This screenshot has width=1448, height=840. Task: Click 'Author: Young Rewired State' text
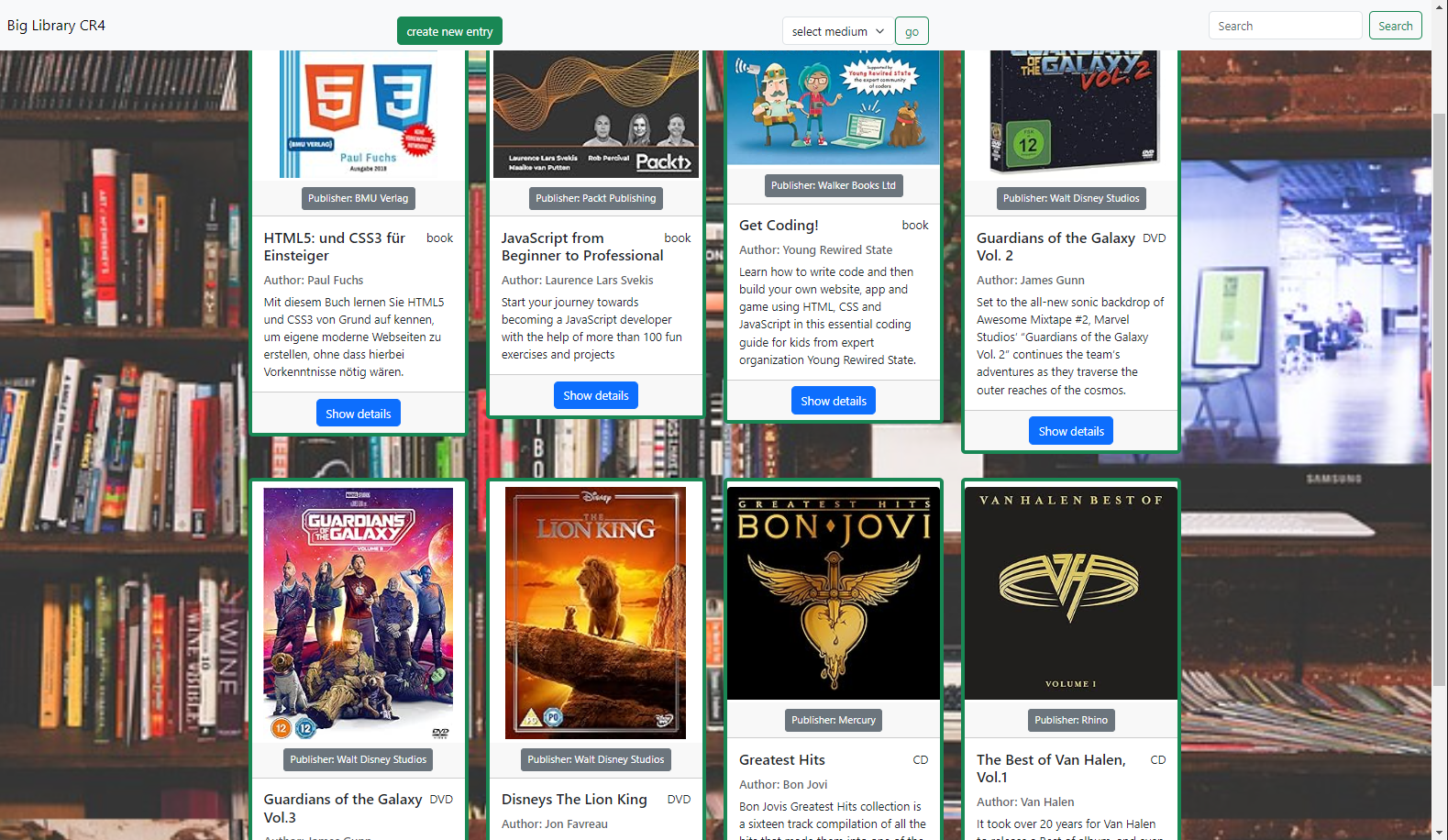click(x=815, y=249)
